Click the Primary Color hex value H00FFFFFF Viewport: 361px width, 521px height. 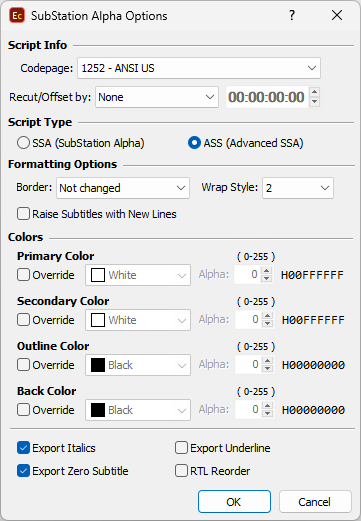pyautogui.click(x=312, y=275)
